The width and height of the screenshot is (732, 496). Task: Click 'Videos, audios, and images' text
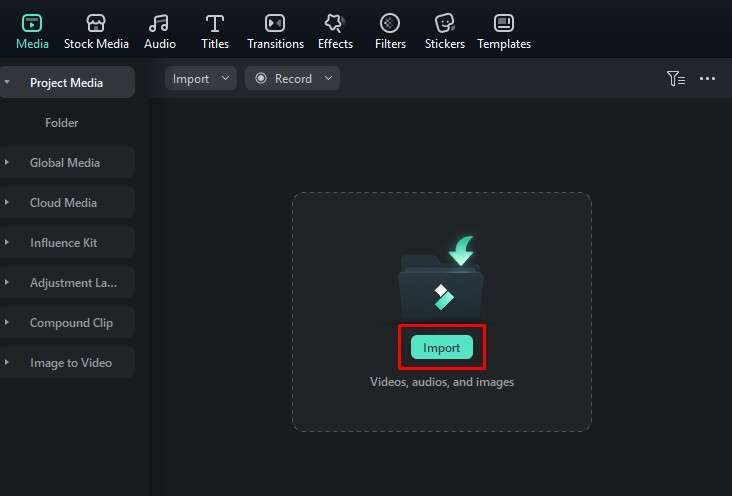pyautogui.click(x=442, y=382)
